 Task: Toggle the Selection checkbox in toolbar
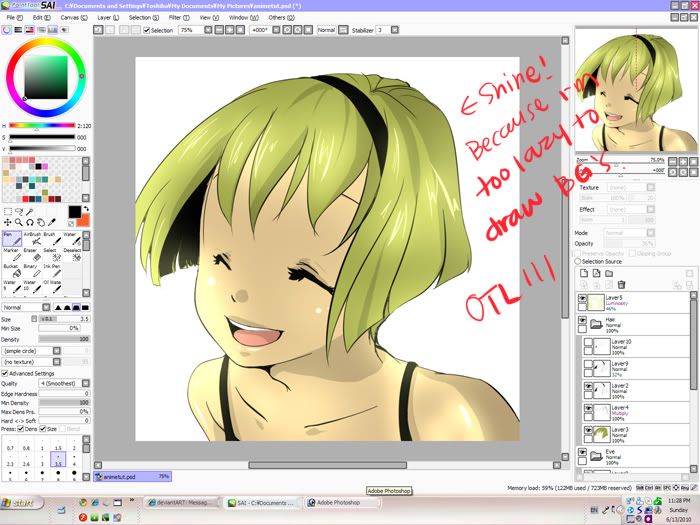point(146,30)
